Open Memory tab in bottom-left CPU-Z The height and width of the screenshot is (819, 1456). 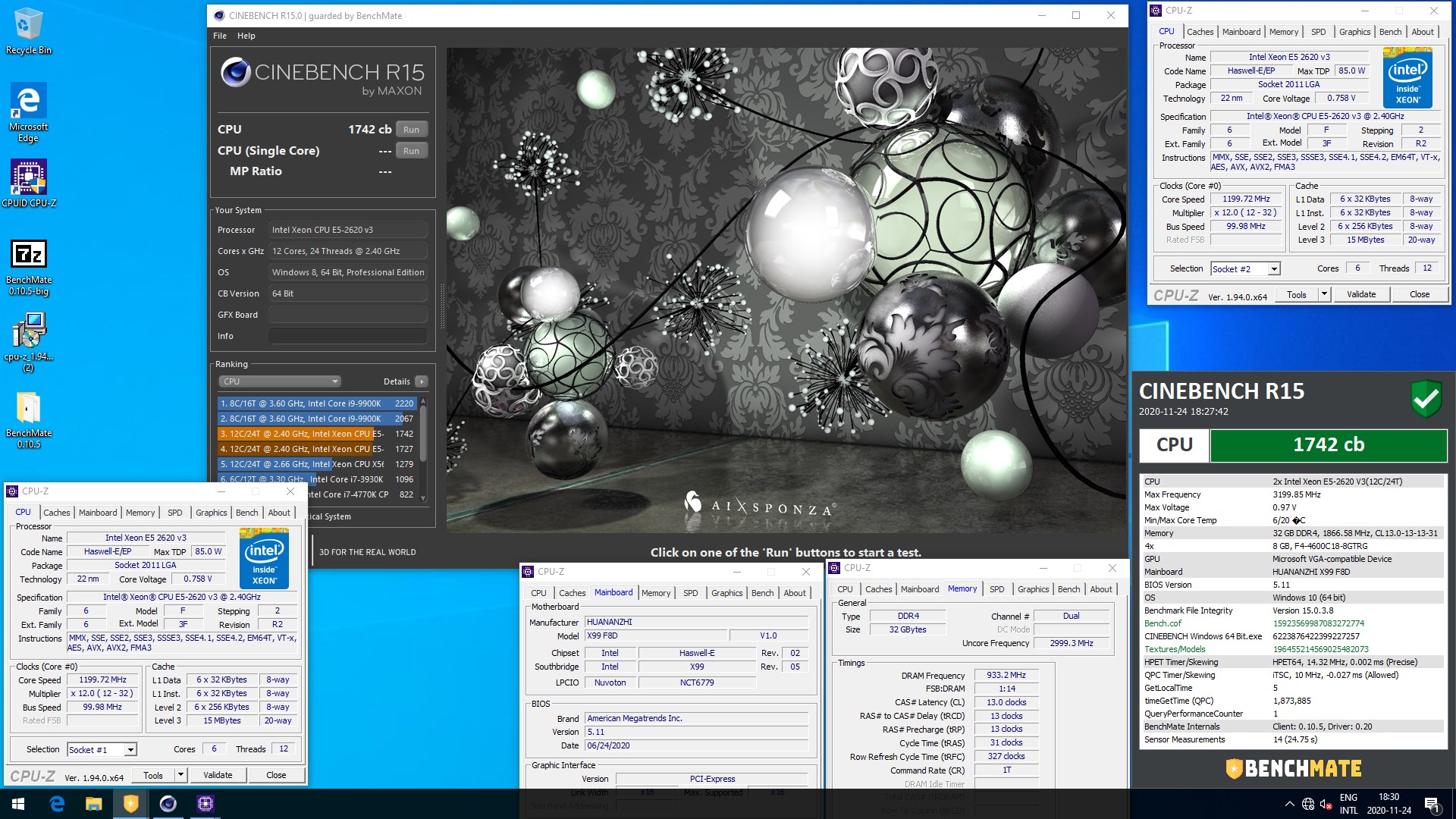140,513
